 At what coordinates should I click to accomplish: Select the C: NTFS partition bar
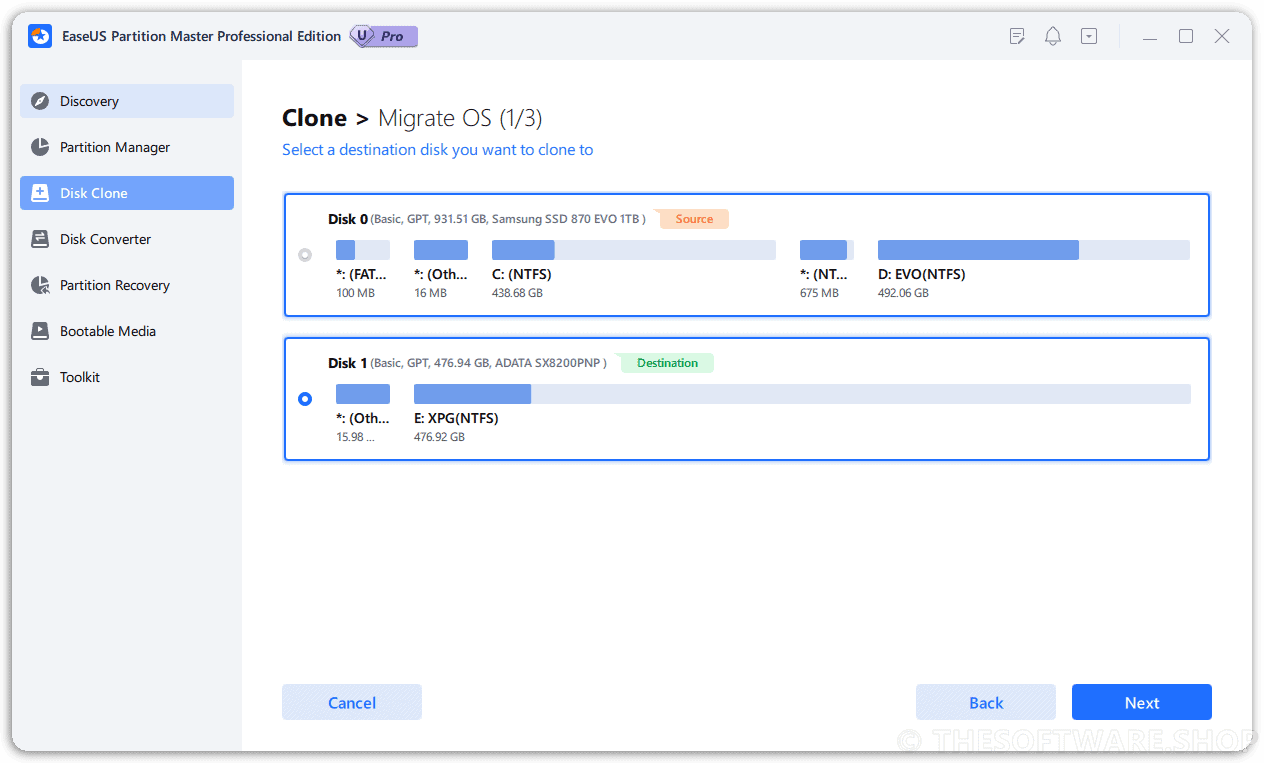coord(634,250)
